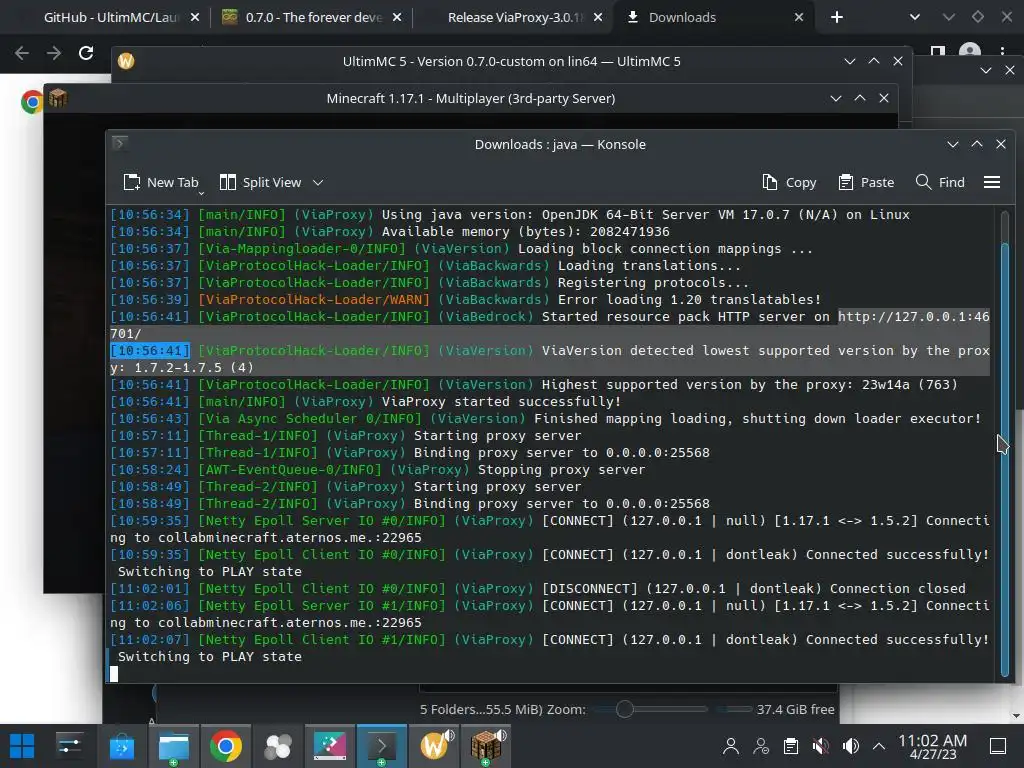Click the show desktop button
Viewport: 1024px width, 768px height.
point(998,746)
